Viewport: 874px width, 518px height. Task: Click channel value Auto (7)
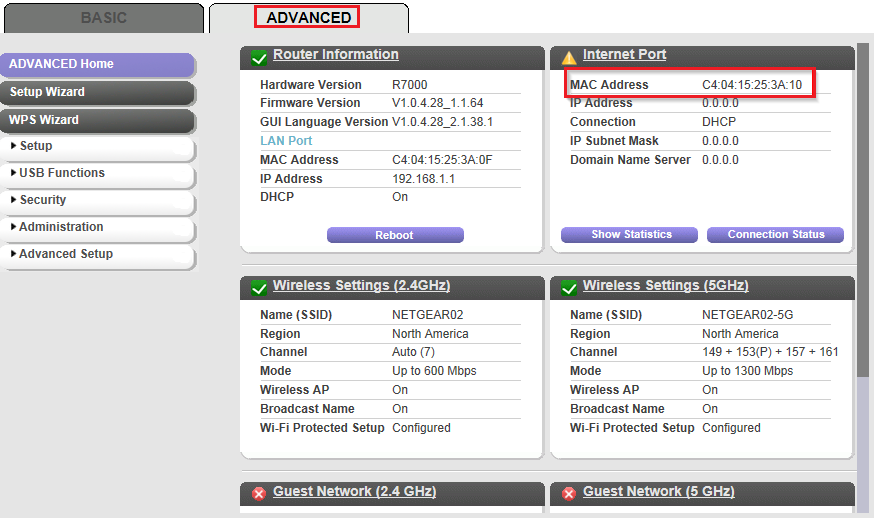tap(413, 352)
